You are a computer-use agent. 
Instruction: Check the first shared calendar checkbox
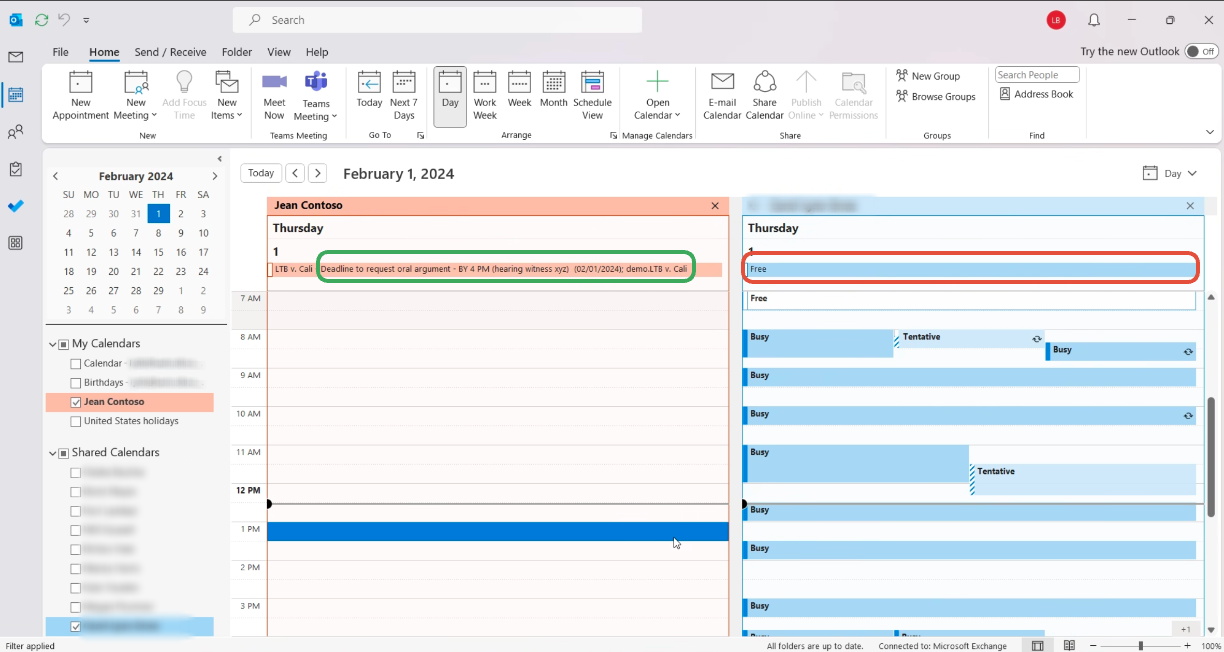76,472
